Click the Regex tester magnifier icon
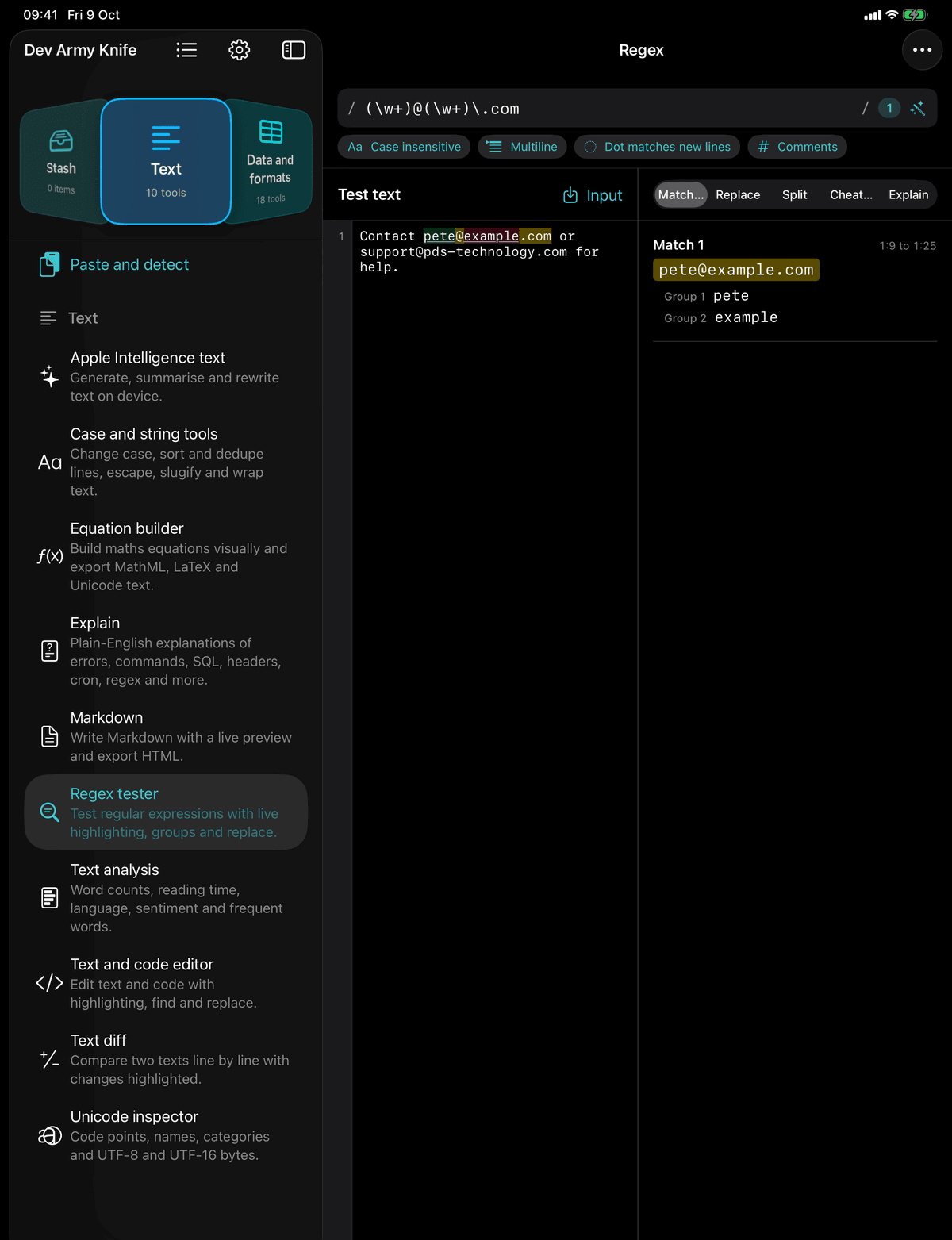 pyautogui.click(x=49, y=812)
